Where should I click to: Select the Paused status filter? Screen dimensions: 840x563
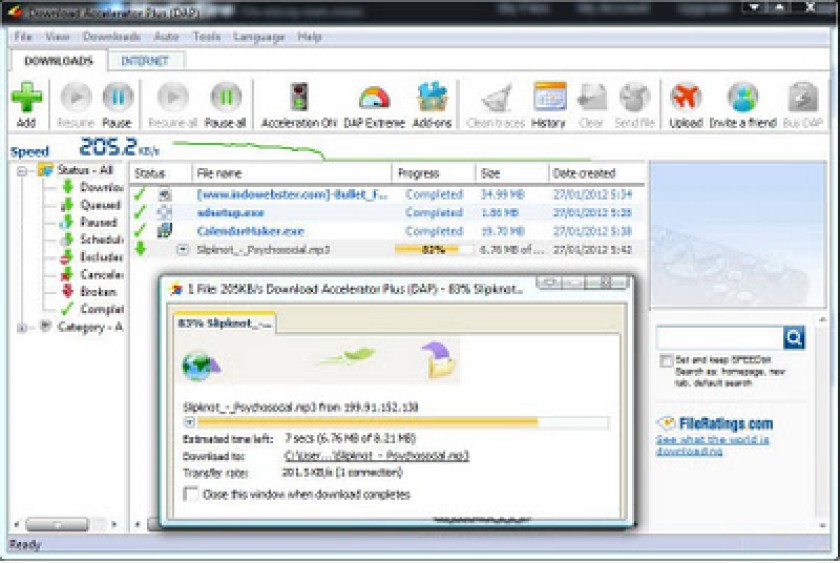89,222
